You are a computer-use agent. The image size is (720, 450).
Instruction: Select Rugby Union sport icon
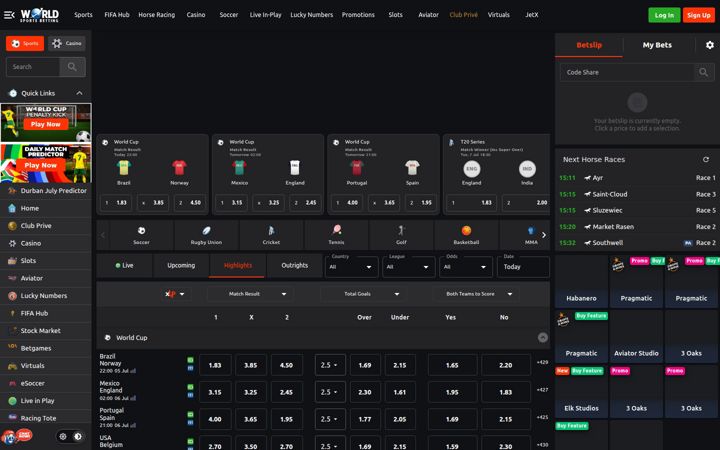(206, 235)
